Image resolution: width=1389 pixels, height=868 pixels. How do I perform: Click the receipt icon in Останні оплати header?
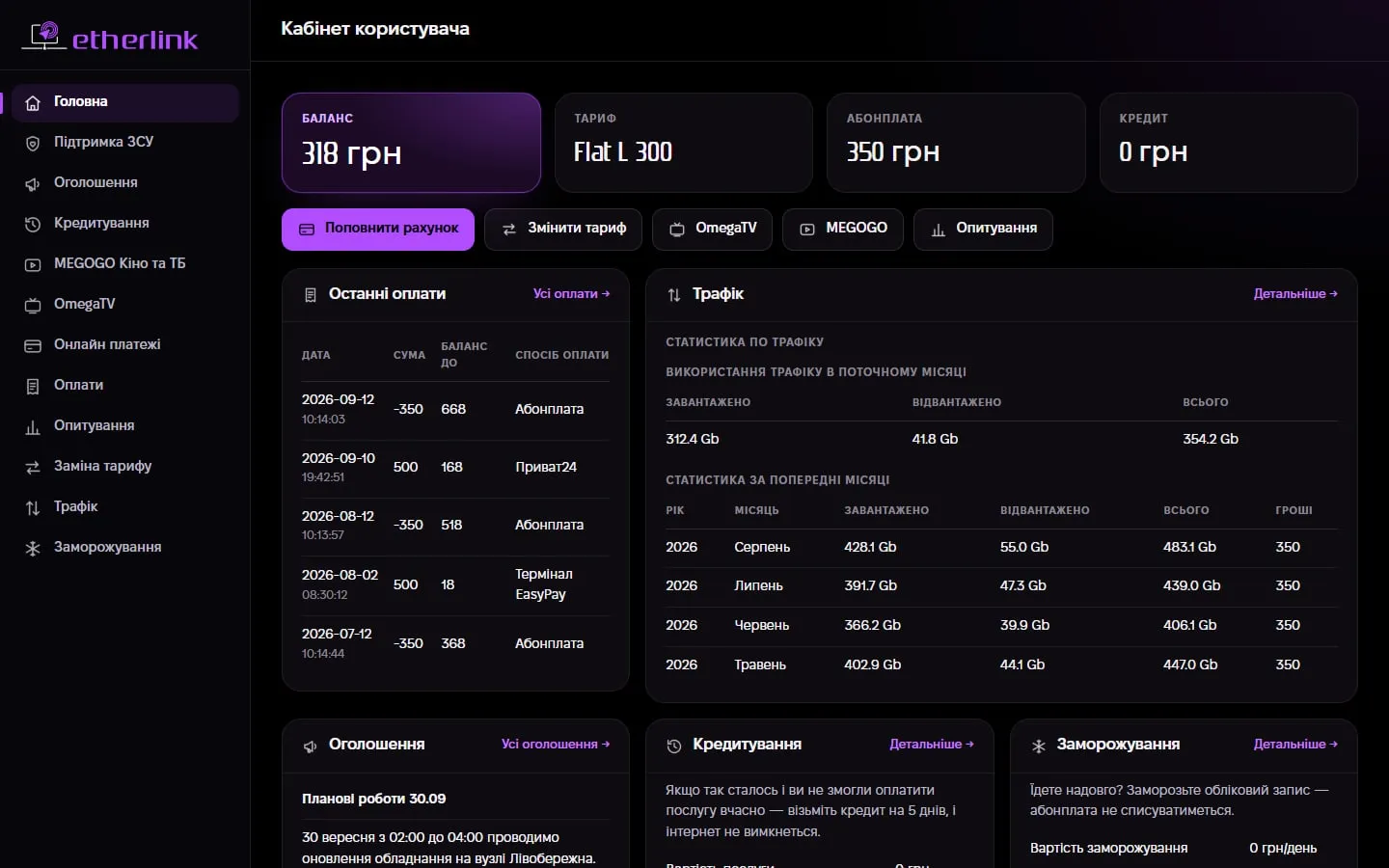click(311, 295)
